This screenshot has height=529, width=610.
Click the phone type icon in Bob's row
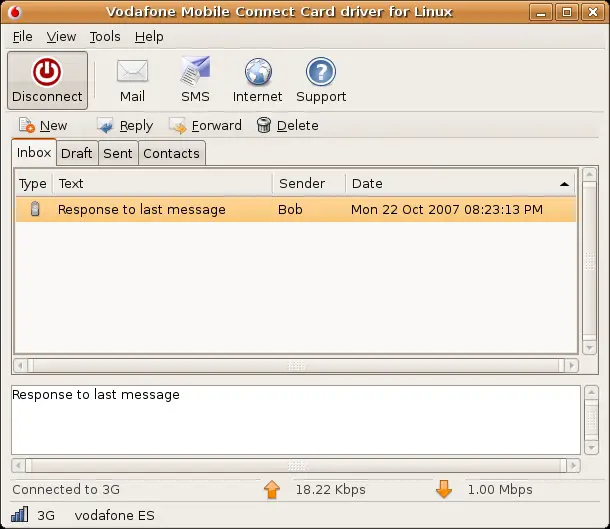[35, 209]
